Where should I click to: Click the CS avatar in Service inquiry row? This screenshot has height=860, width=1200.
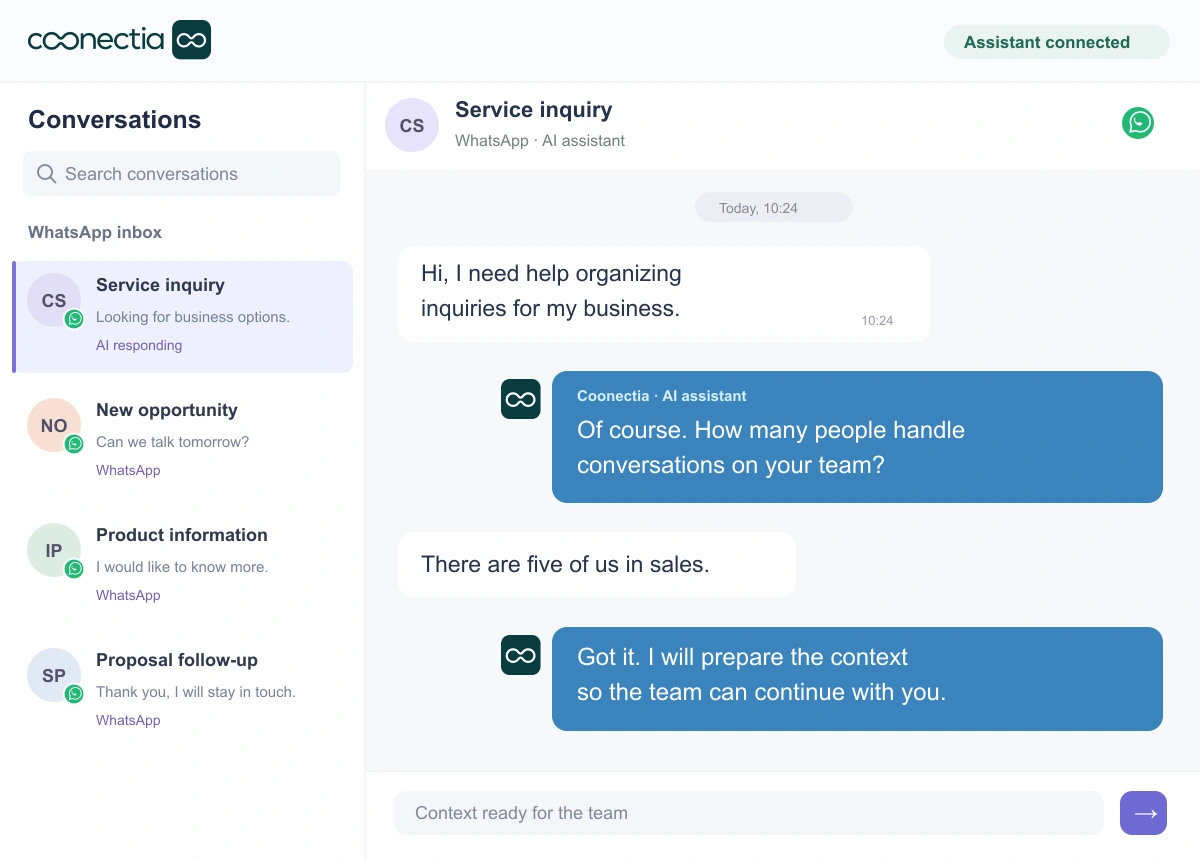54,300
